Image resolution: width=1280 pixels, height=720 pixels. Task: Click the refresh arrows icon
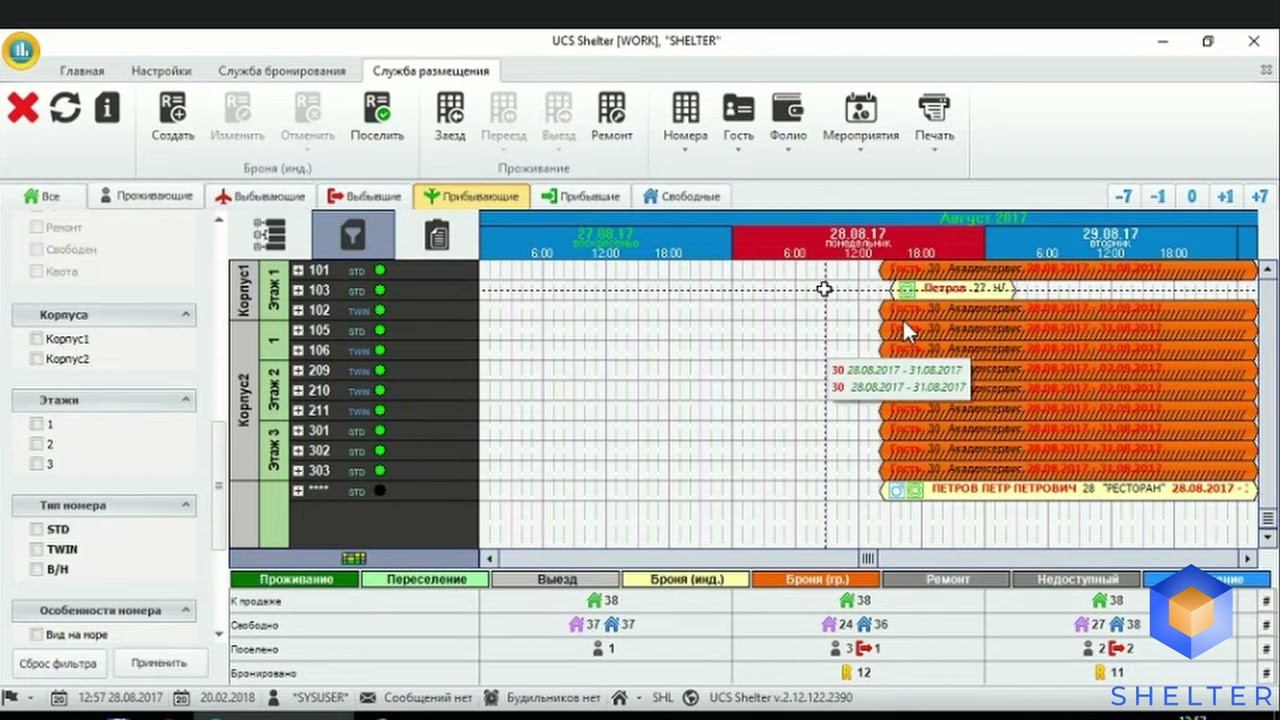65,107
